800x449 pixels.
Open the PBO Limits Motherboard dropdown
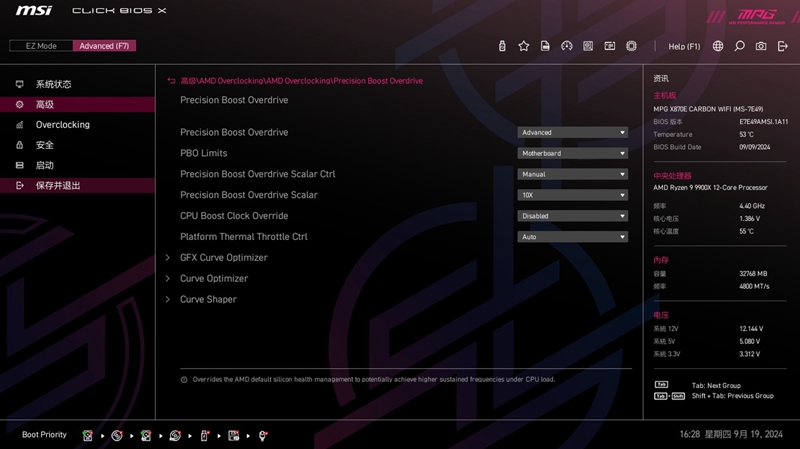point(572,153)
